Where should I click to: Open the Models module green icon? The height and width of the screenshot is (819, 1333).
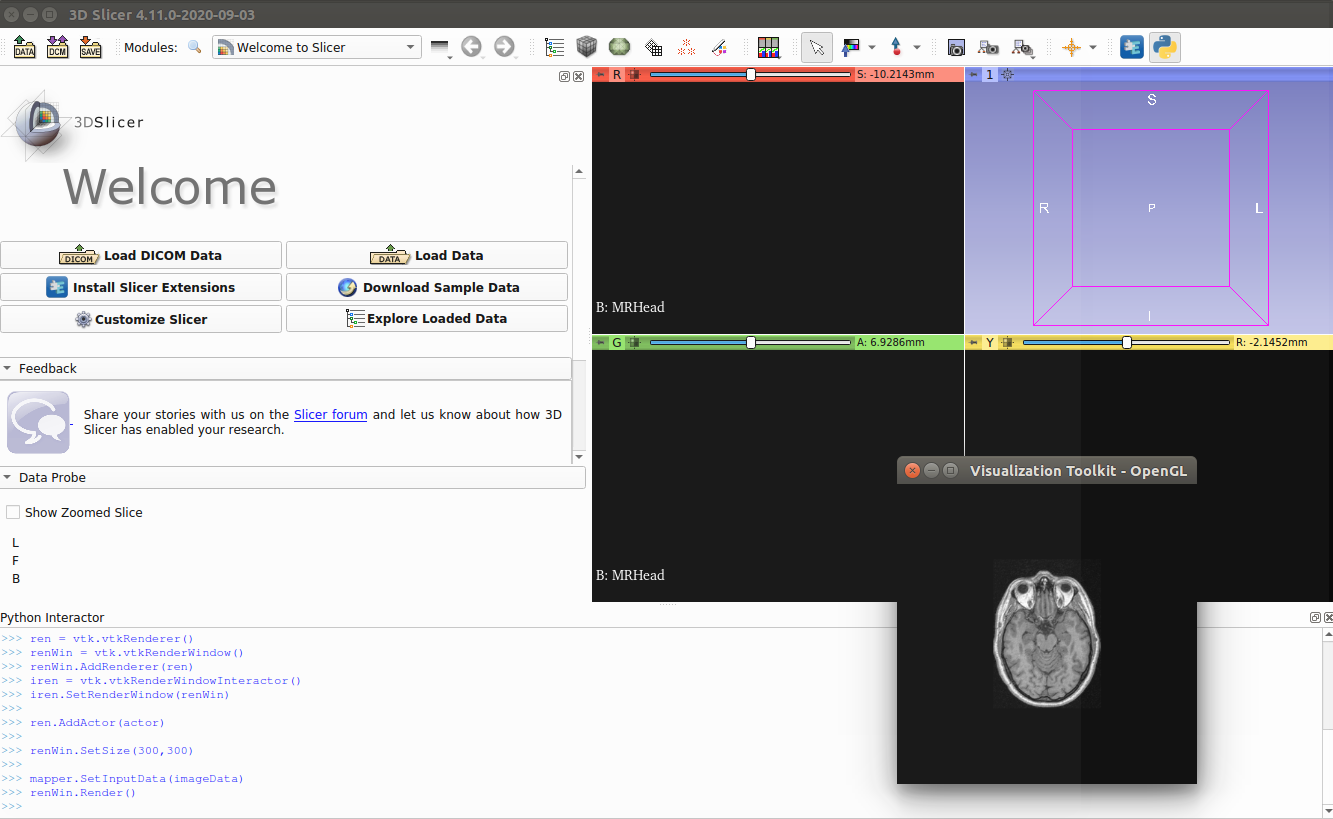pos(620,47)
